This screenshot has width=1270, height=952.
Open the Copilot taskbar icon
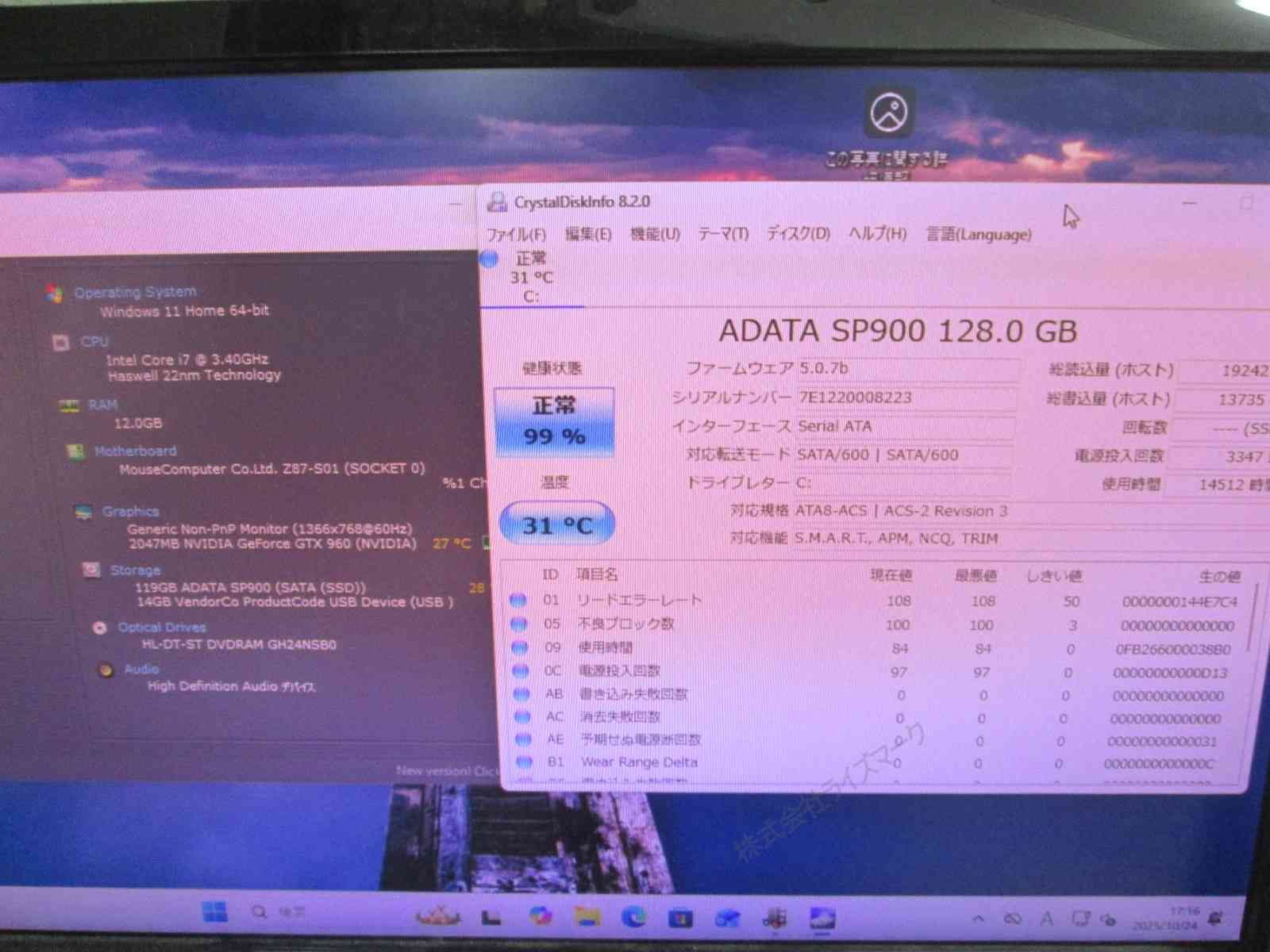541,916
